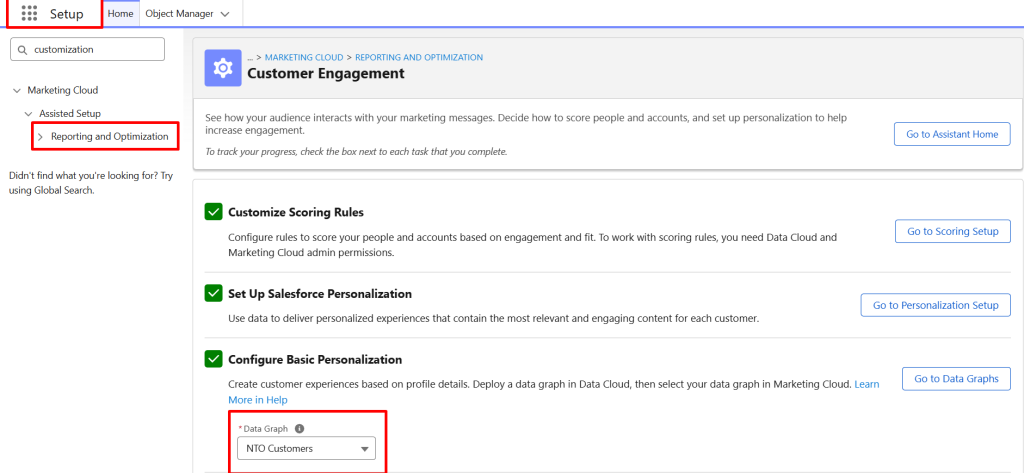
Task: Open the Data Graph NTO Customers dropdown
Action: click(x=306, y=448)
